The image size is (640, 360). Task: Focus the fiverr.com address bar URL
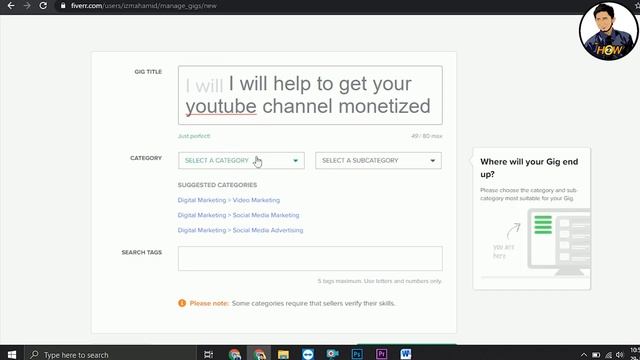144,6
